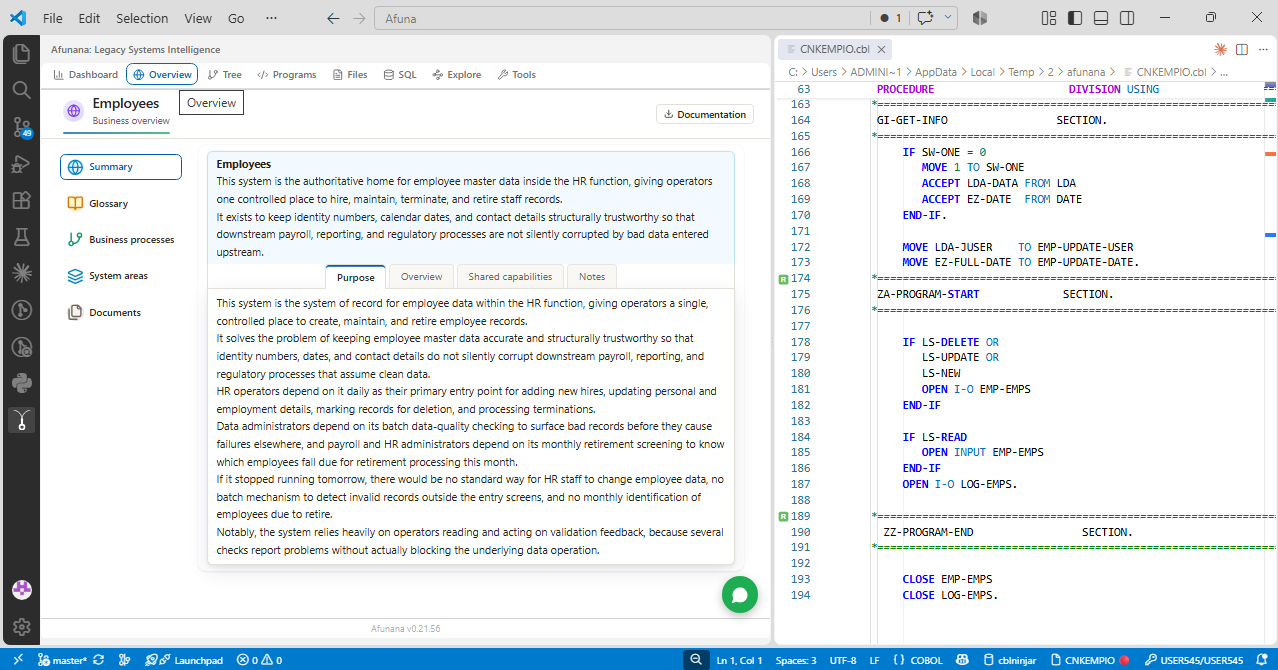Open notifications bell in status bar
This screenshot has width=1278, height=670.
coord(1262,660)
